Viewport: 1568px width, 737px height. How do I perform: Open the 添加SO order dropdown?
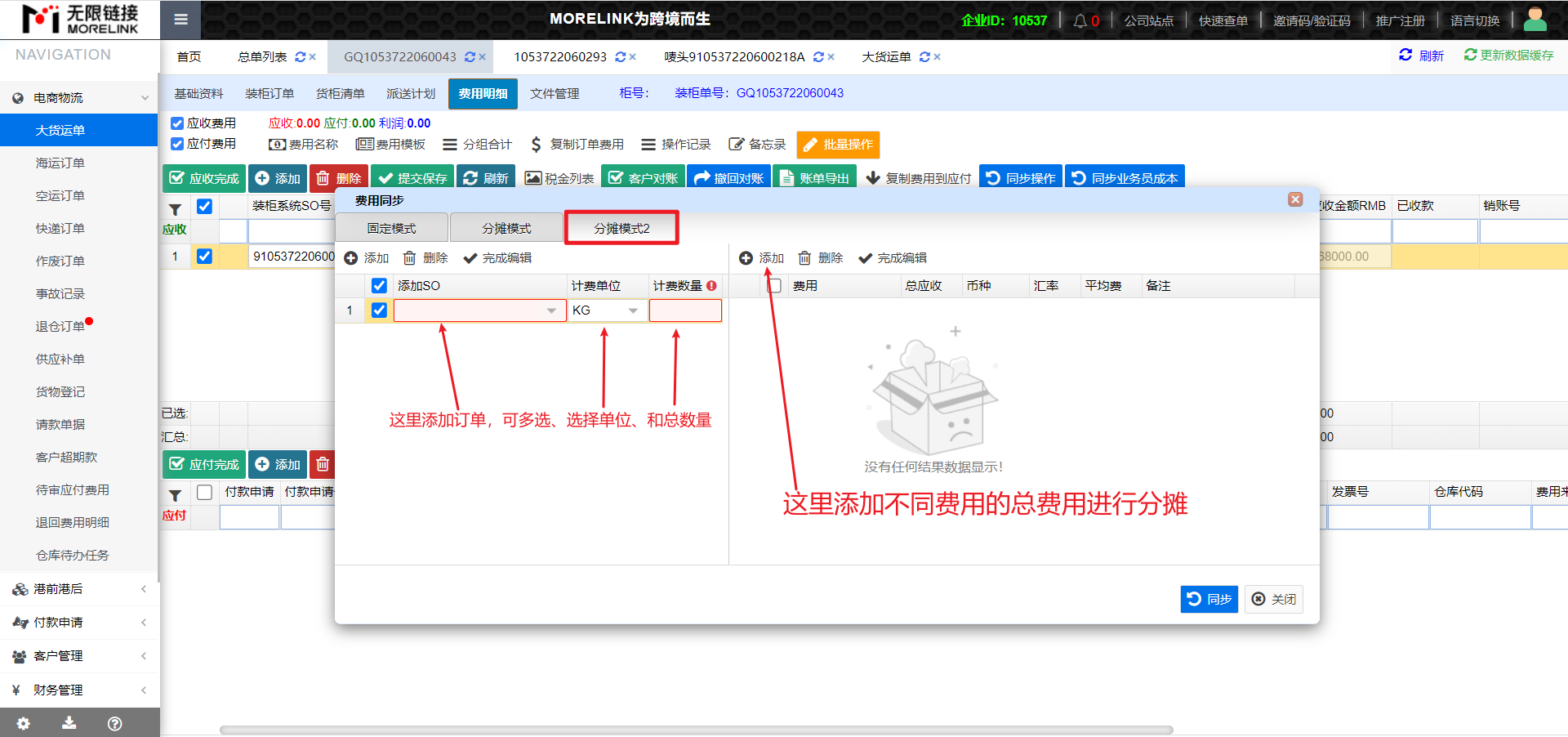(551, 310)
